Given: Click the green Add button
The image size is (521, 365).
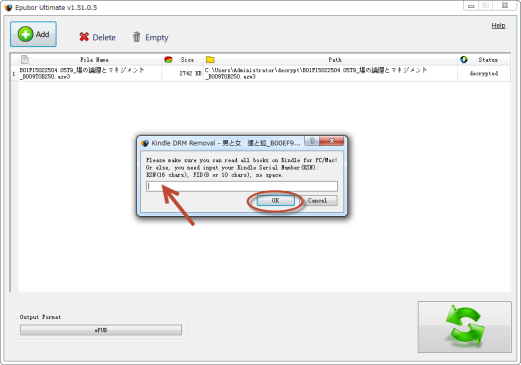Looking at the screenshot, I should 33,34.
